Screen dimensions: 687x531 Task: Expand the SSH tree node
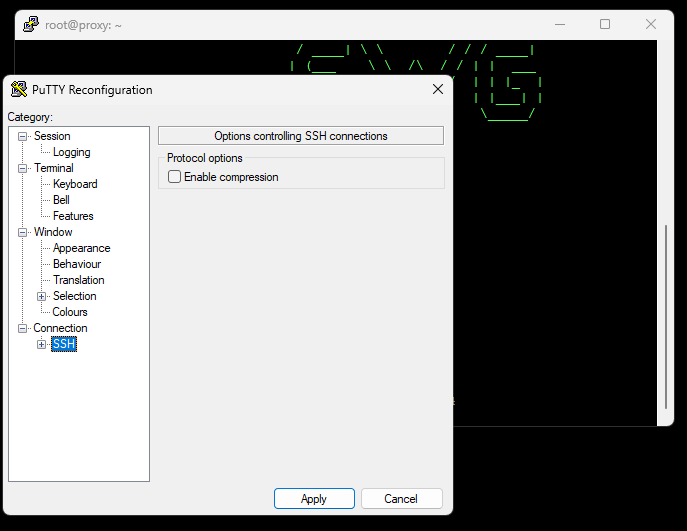(41, 344)
